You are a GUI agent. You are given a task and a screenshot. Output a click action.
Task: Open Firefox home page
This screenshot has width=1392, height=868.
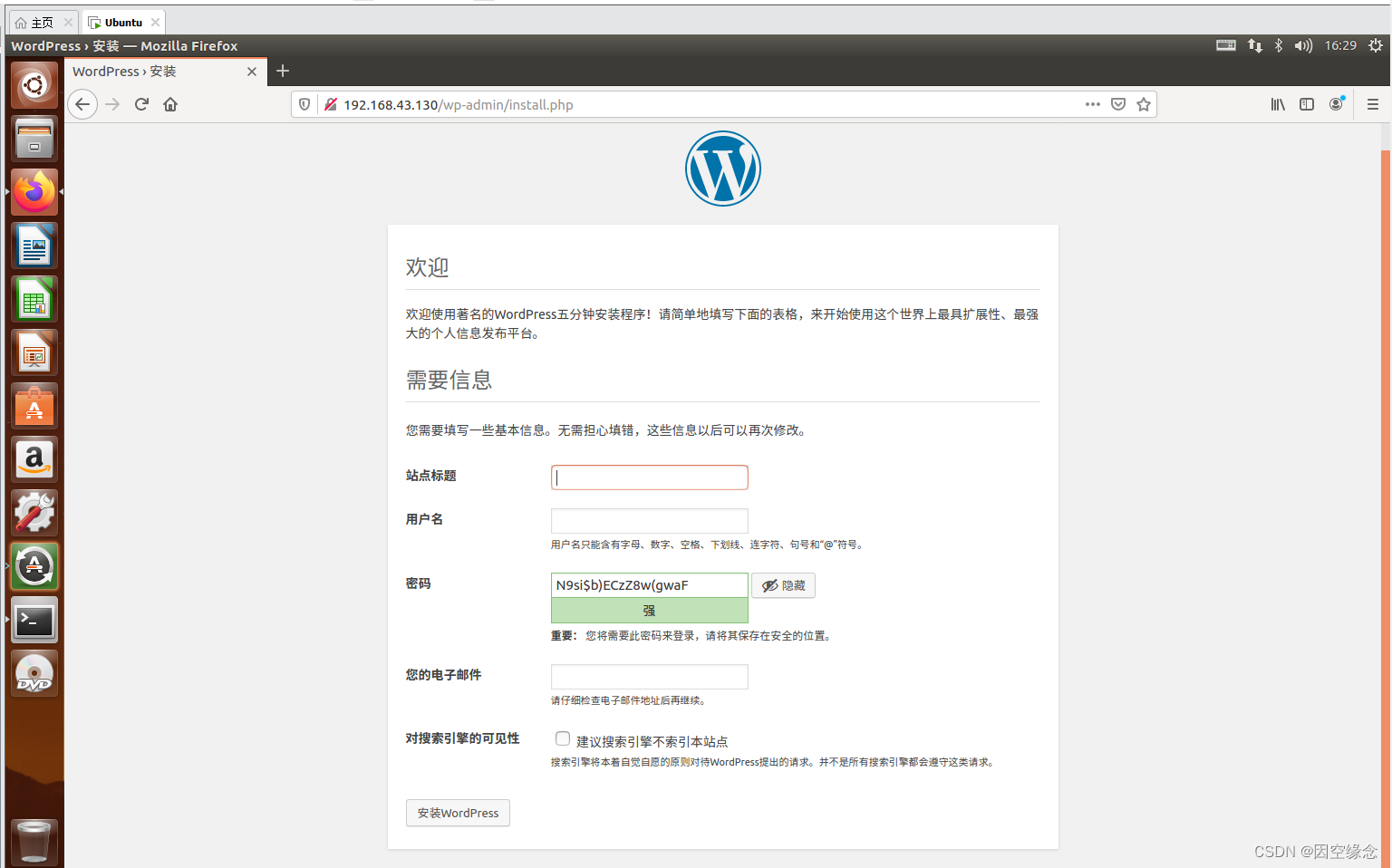click(170, 104)
